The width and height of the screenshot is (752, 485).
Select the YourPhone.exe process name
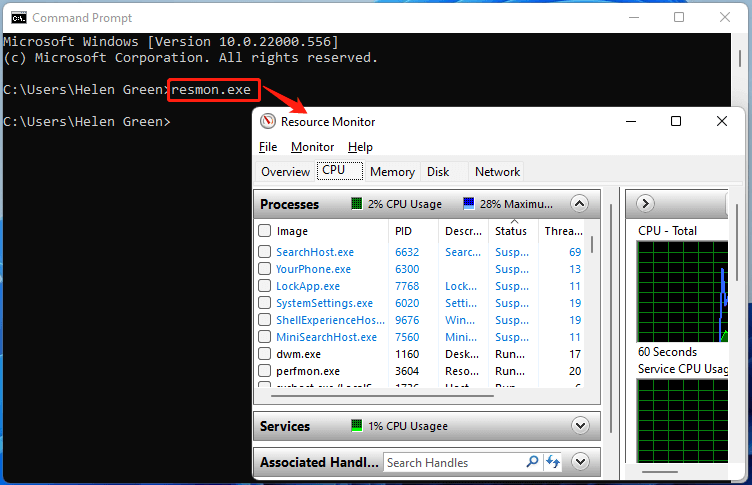313,269
